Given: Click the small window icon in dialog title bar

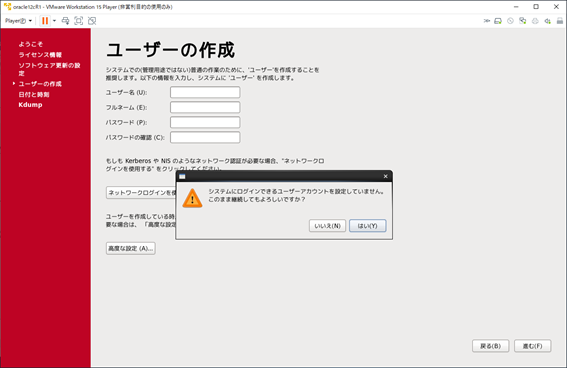Looking at the screenshot, I should [x=182, y=176].
